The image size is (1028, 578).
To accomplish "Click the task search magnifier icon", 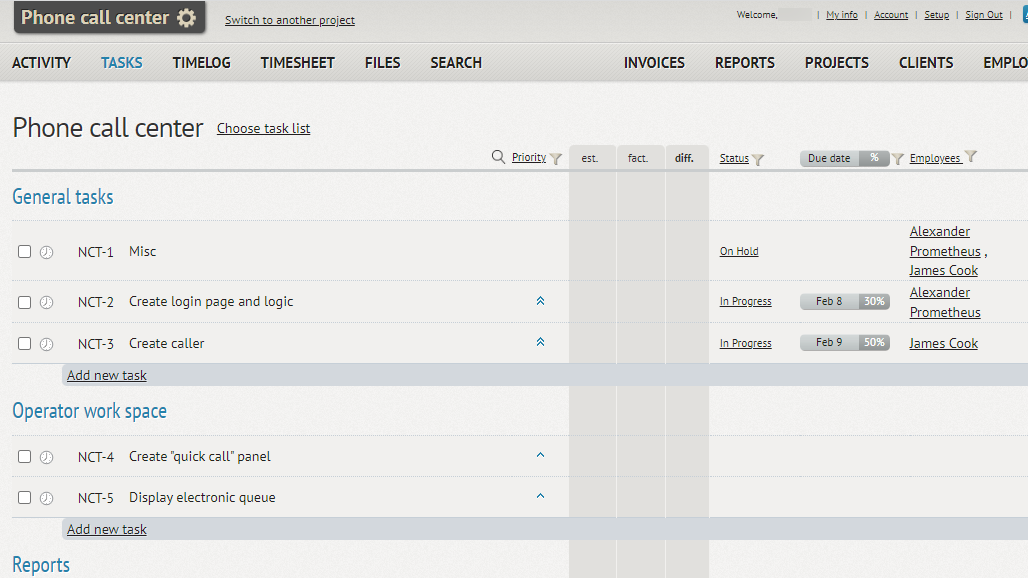I will pyautogui.click(x=498, y=157).
